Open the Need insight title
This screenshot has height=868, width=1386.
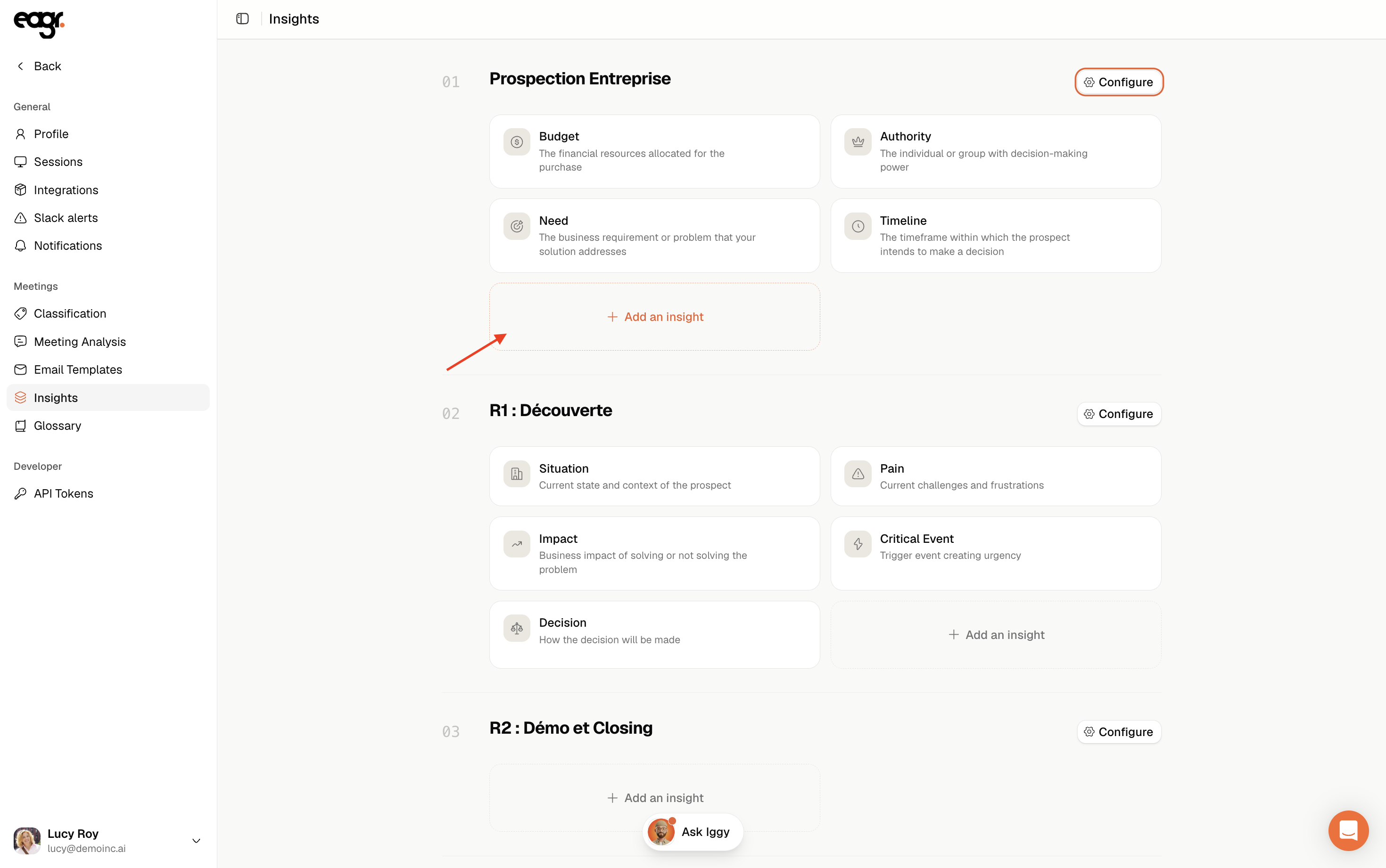[553, 221]
